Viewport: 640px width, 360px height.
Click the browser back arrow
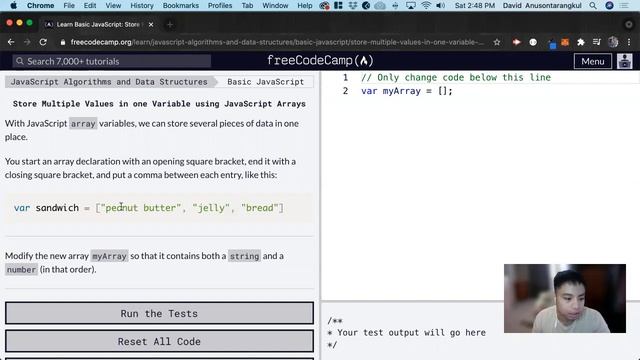click(x=11, y=42)
